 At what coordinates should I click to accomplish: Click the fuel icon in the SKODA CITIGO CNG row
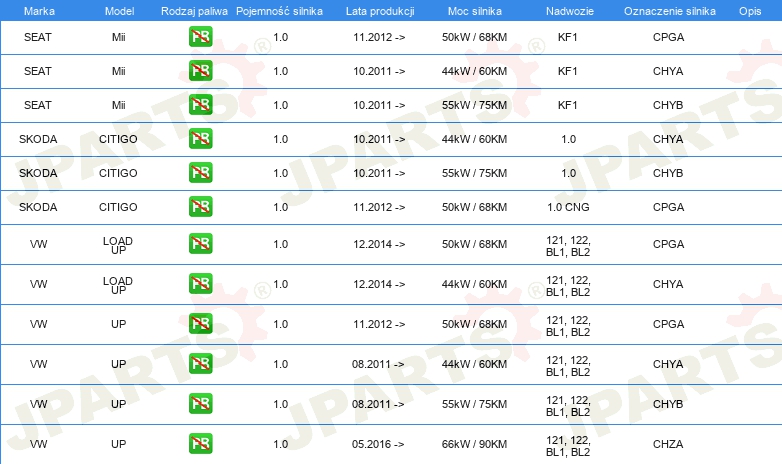coord(200,207)
